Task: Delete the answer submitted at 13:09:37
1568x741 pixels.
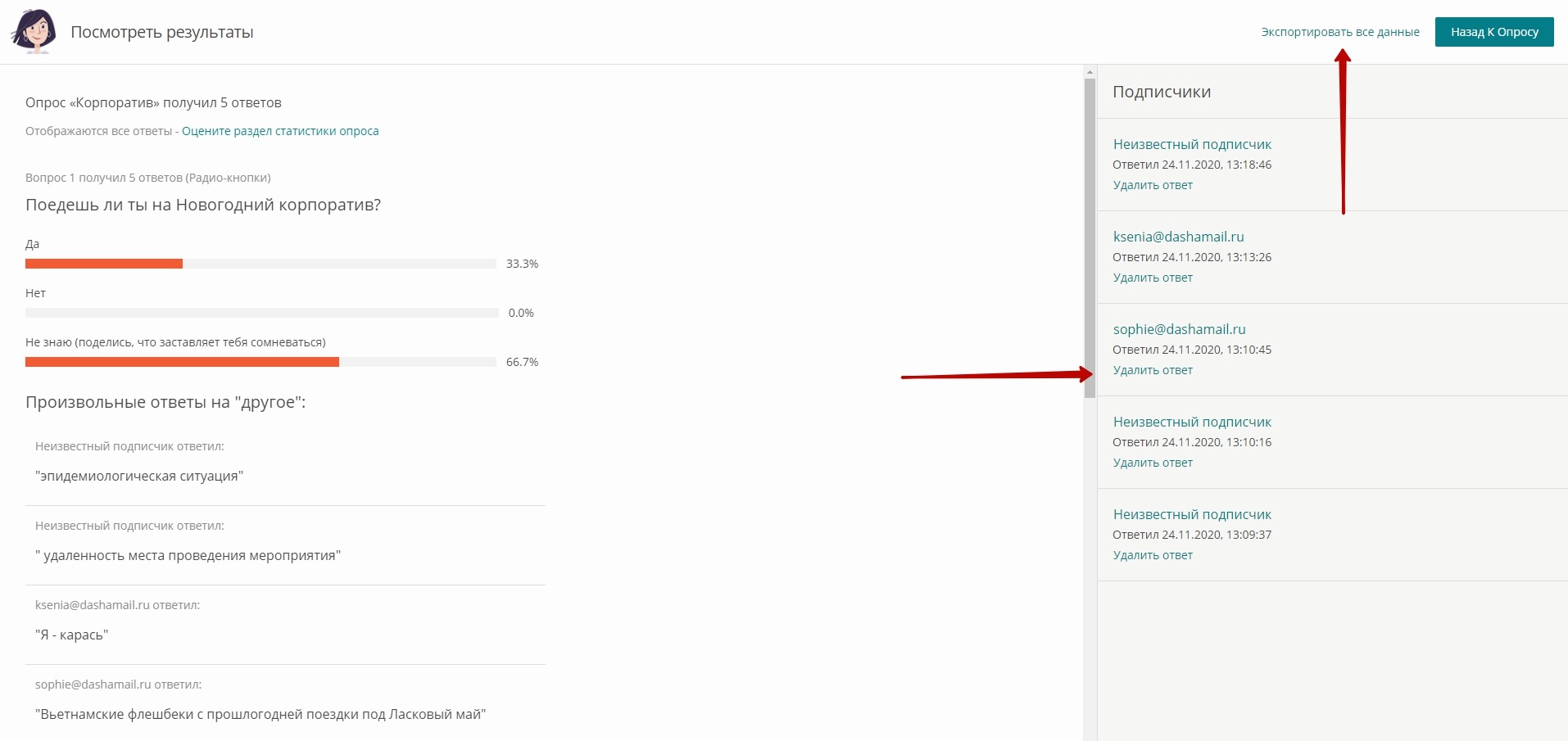Action: point(1153,555)
